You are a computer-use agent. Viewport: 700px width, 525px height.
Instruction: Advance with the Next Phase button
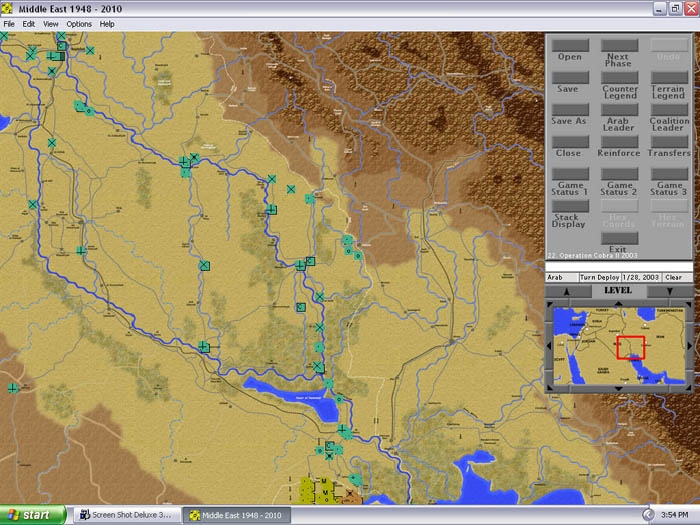point(619,45)
